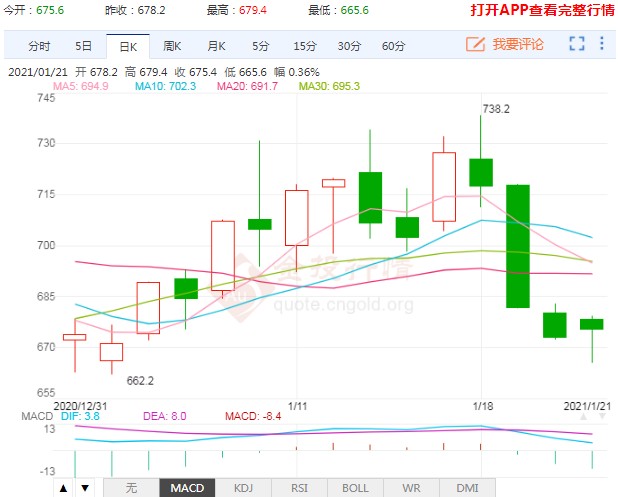Click the tall green candle after 1/18
This screenshot has height=497, width=618.
click(x=518, y=246)
